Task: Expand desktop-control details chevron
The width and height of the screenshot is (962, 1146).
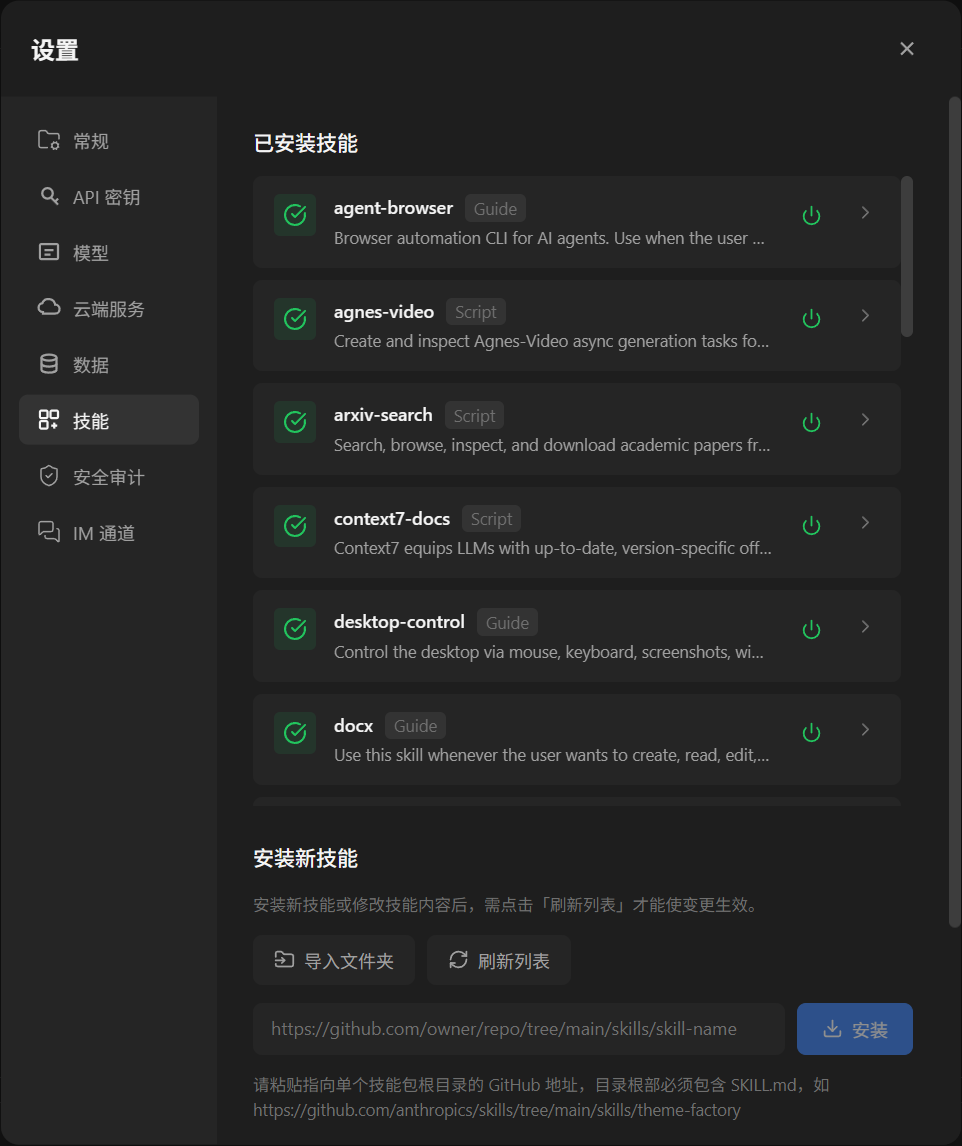Action: click(866, 626)
